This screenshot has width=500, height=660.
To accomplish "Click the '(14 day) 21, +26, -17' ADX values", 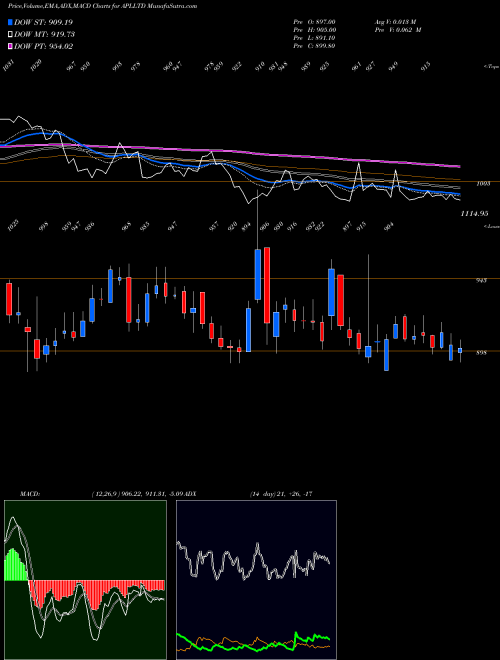I will (280, 494).
